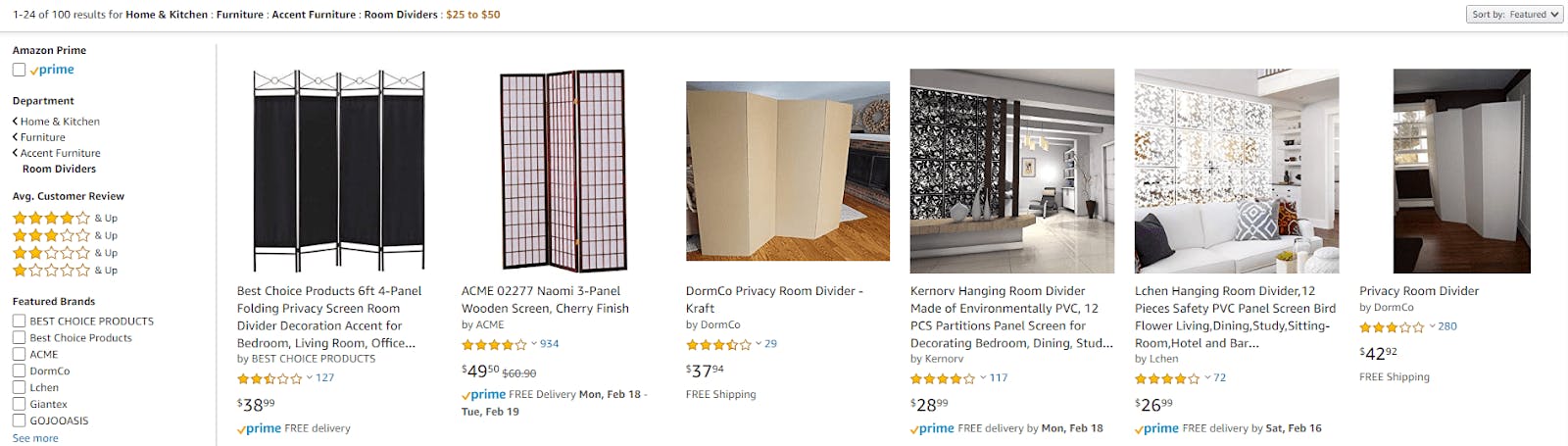Open the black 4-panel folding screen image
The height and width of the screenshot is (446, 1568).
tap(338, 170)
